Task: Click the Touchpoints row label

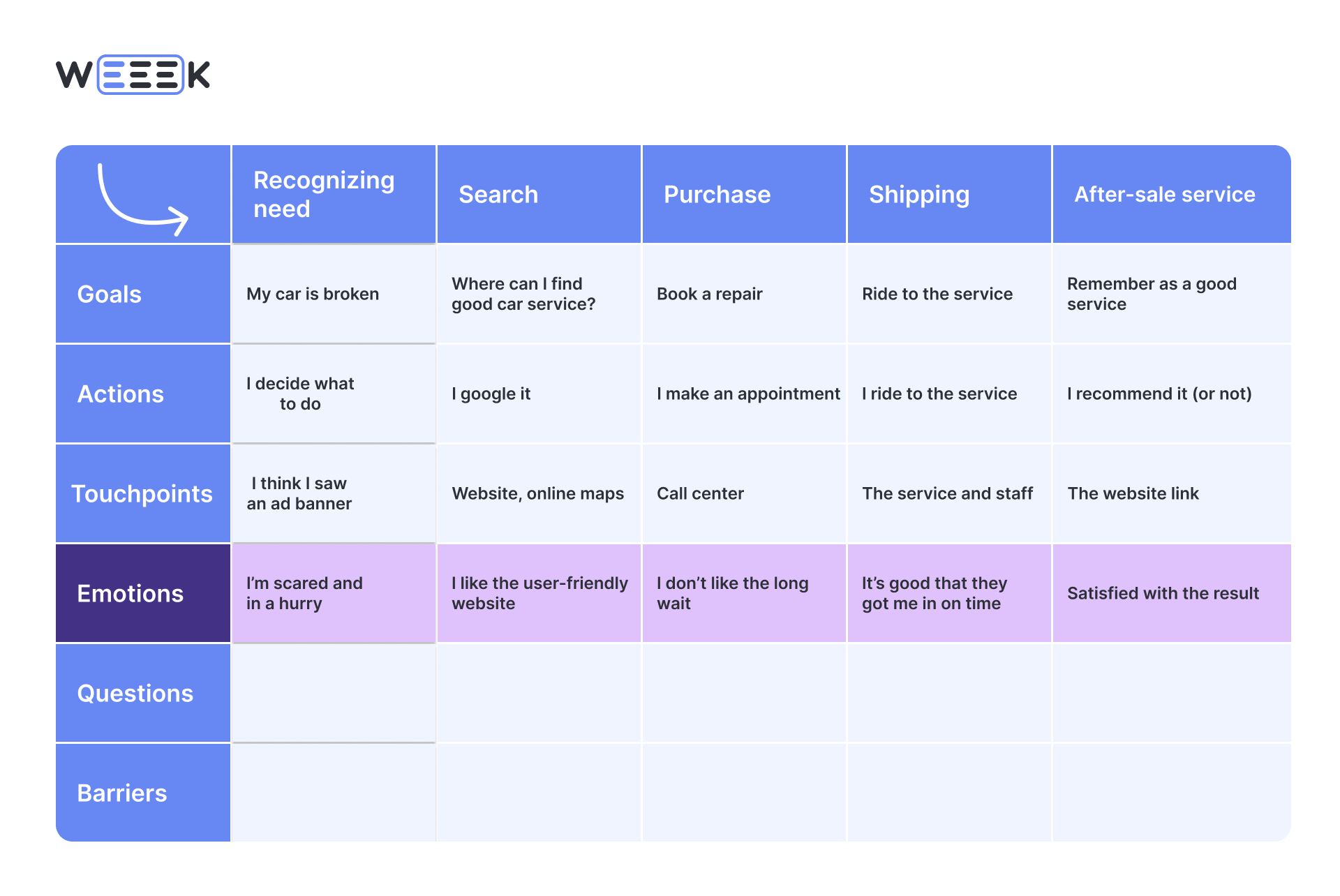Action: (142, 494)
